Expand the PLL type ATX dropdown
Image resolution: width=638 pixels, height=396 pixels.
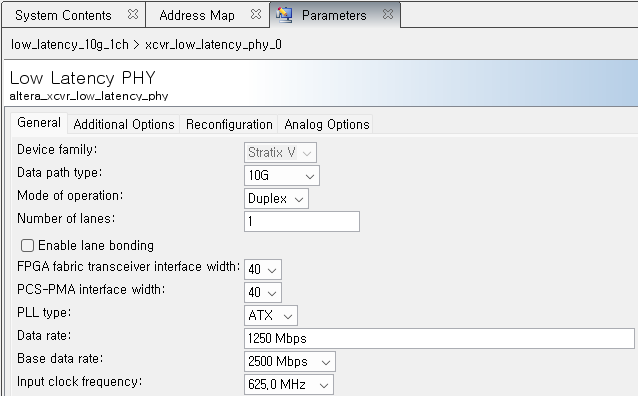(x=271, y=315)
